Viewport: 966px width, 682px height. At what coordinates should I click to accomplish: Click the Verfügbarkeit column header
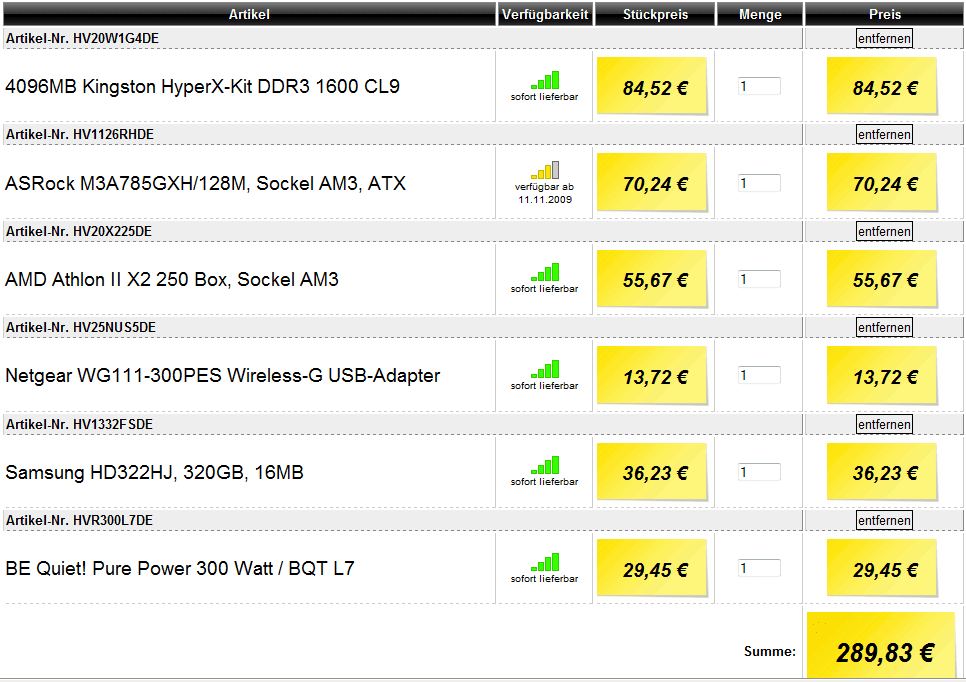tap(545, 14)
